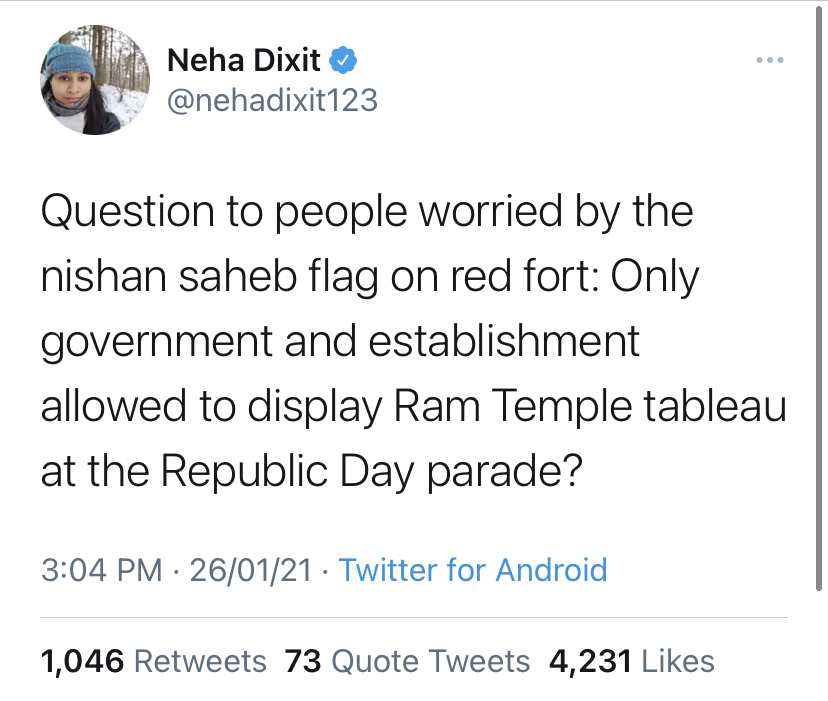Click the blue verified badge icon
The height and width of the screenshot is (701, 828).
[343, 60]
